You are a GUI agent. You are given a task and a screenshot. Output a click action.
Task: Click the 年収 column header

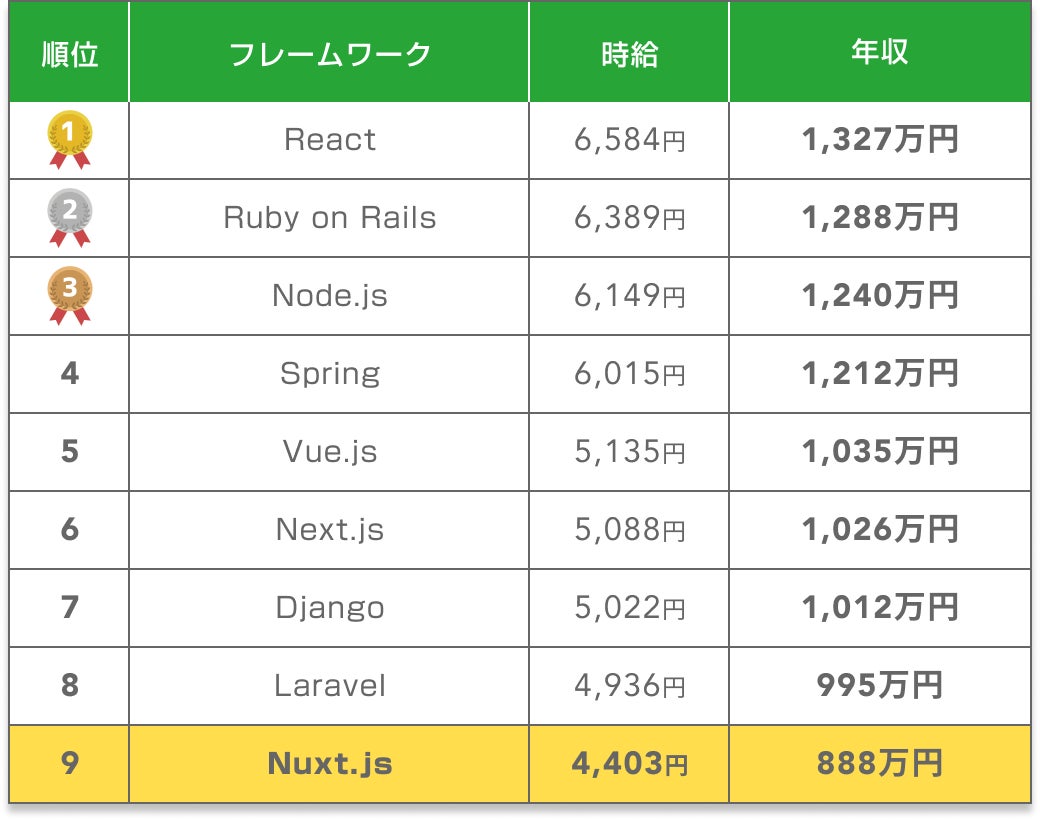(879, 53)
